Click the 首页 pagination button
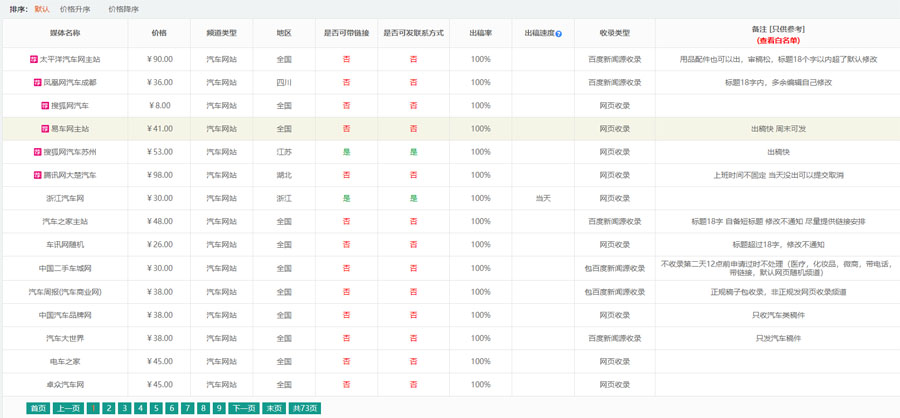 click(x=38, y=408)
